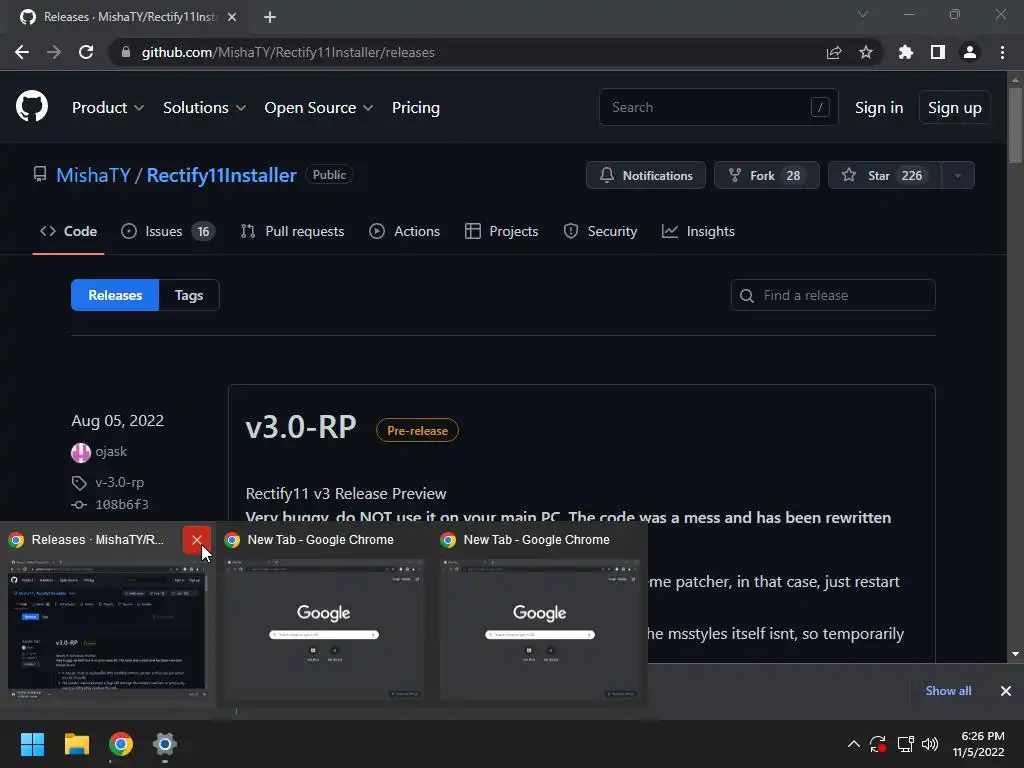1024x768 pixels.
Task: Open the Star options dropdown arrow
Action: pos(958,176)
